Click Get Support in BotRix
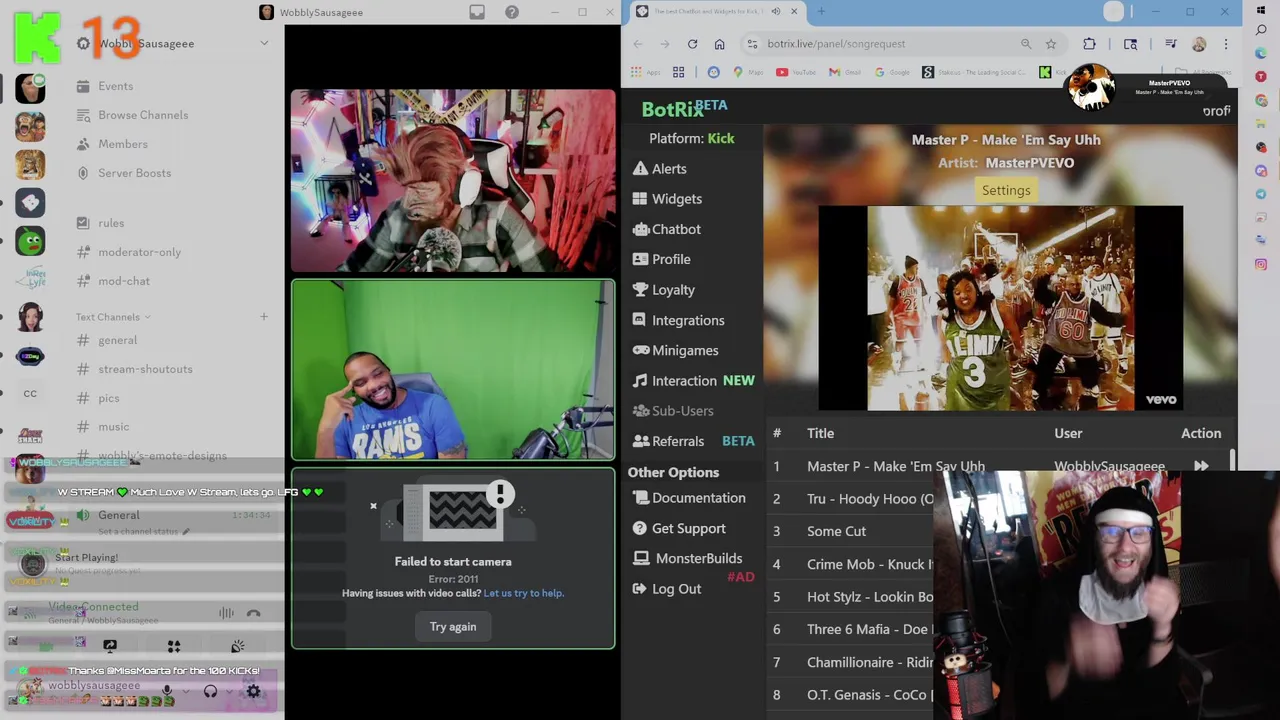 [679, 528]
